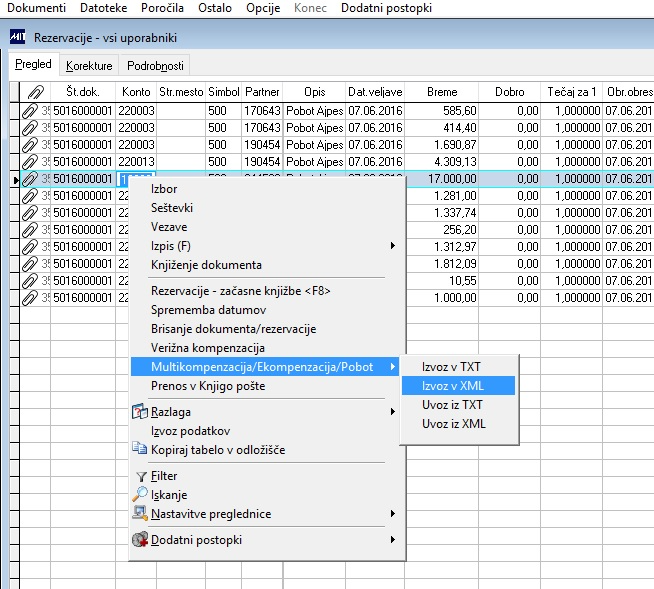
Task: Click the Nastavitve preglednice icon
Action: coord(140,514)
